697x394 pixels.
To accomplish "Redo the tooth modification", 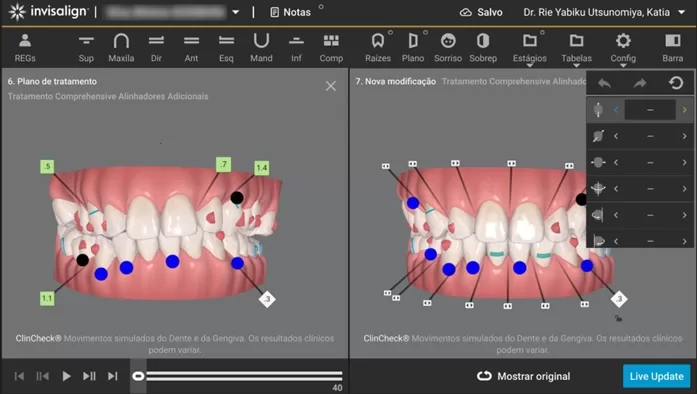I will point(640,83).
